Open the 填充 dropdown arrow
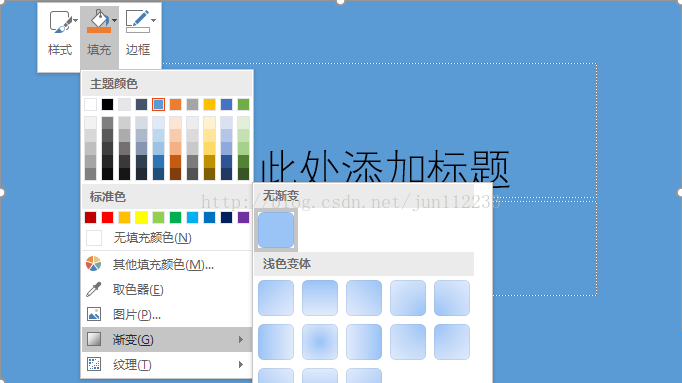 point(114,20)
